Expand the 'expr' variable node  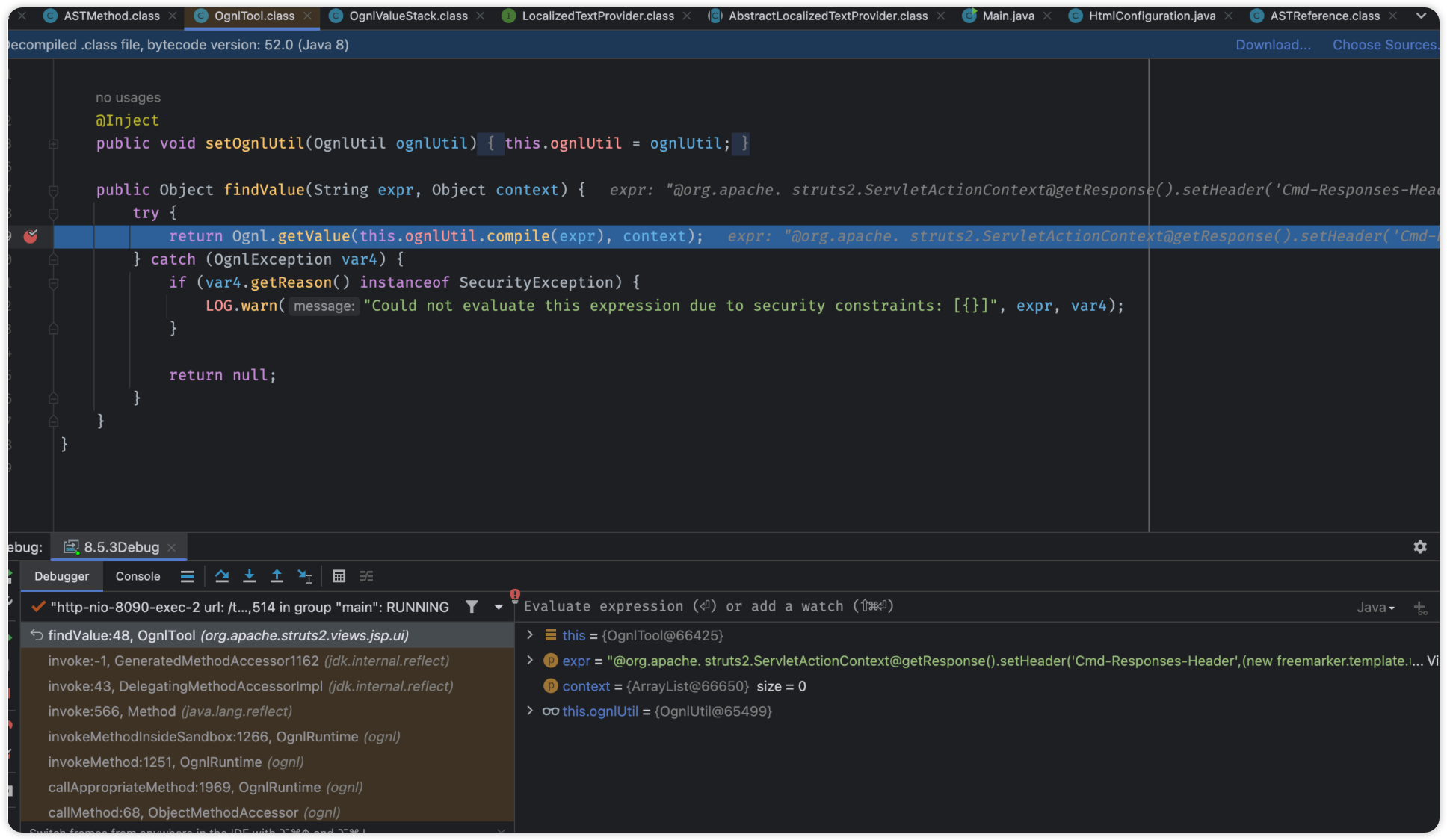pyautogui.click(x=530, y=661)
